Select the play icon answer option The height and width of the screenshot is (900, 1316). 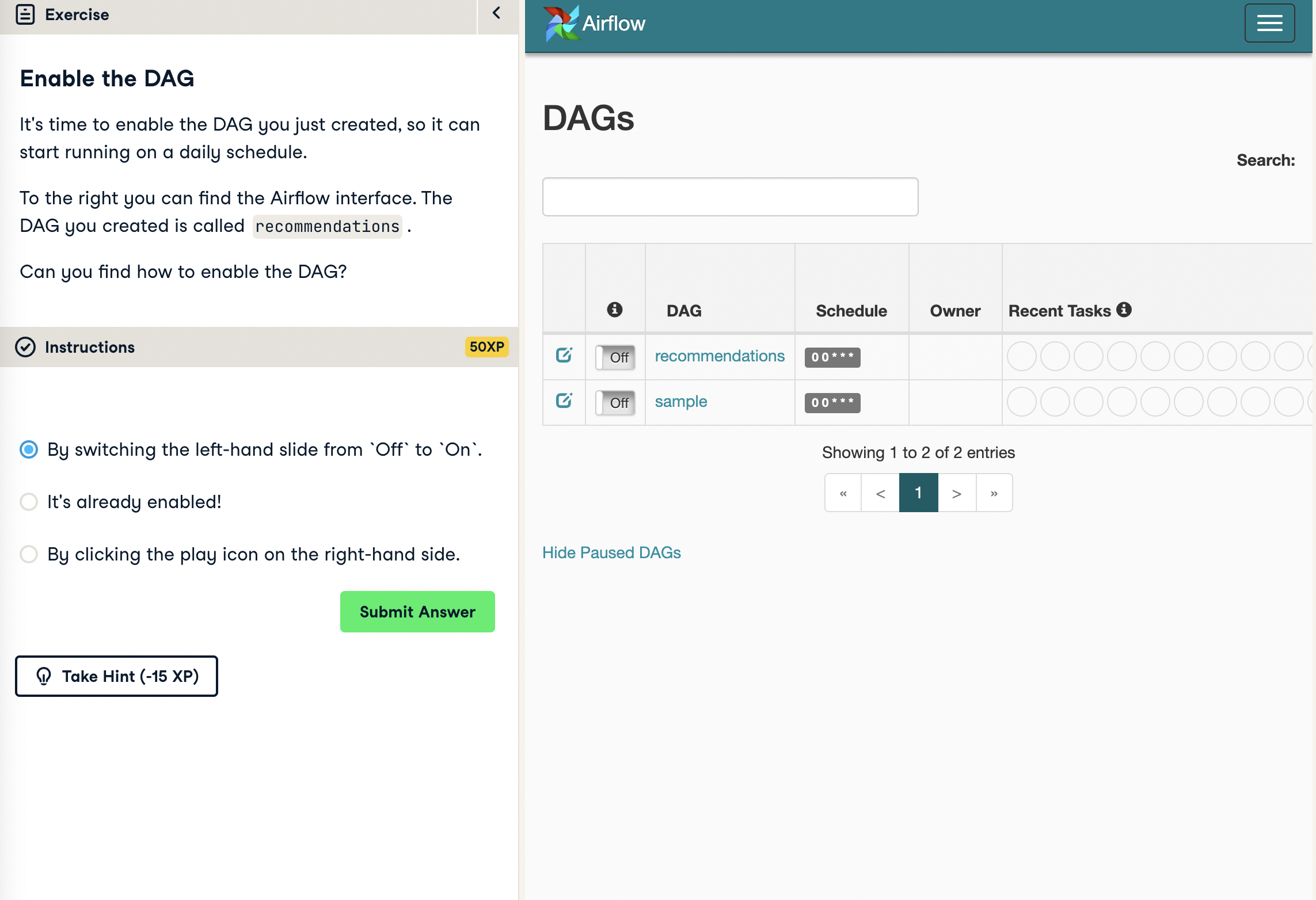point(29,554)
